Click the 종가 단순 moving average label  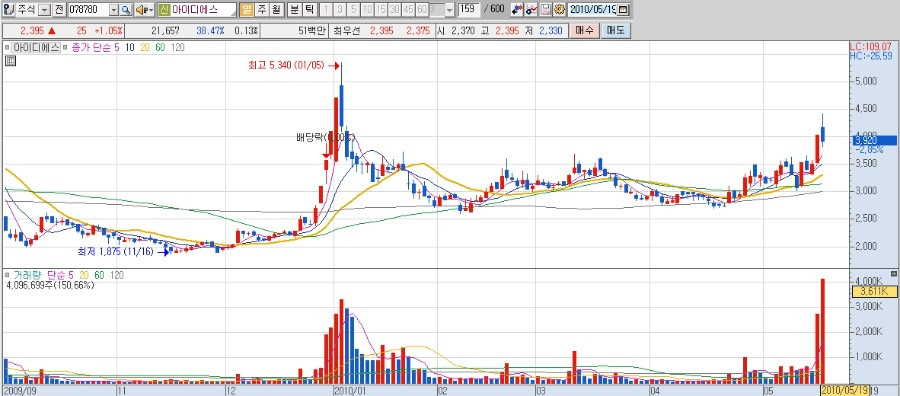[91, 48]
